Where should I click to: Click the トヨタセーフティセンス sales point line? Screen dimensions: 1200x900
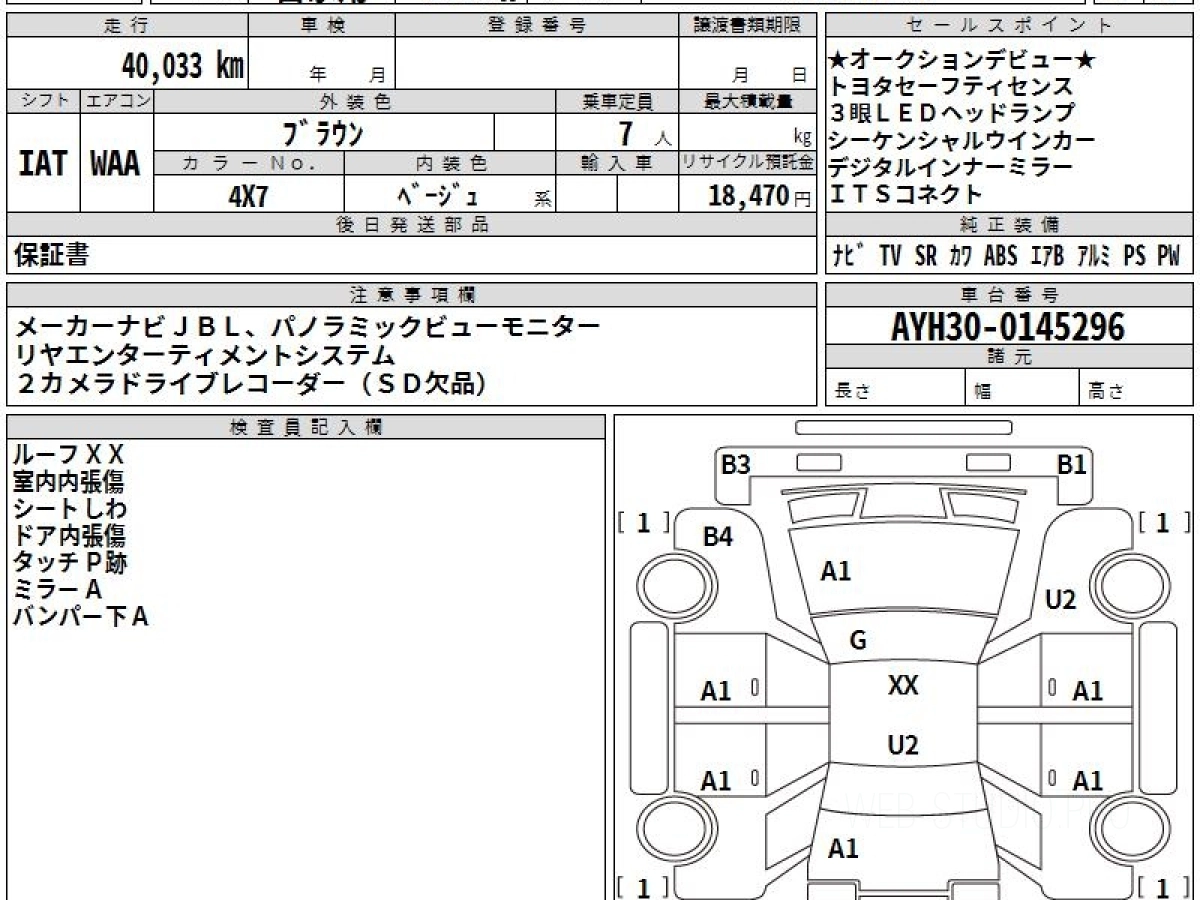point(951,87)
